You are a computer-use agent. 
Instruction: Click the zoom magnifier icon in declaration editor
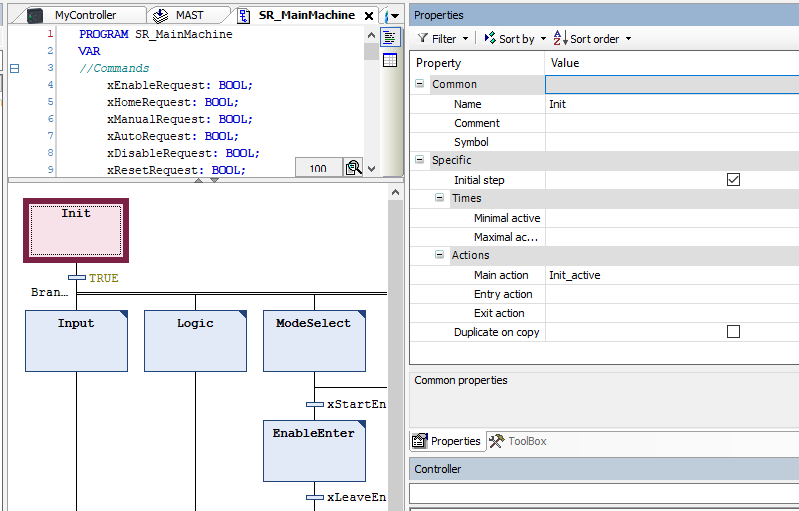353,168
